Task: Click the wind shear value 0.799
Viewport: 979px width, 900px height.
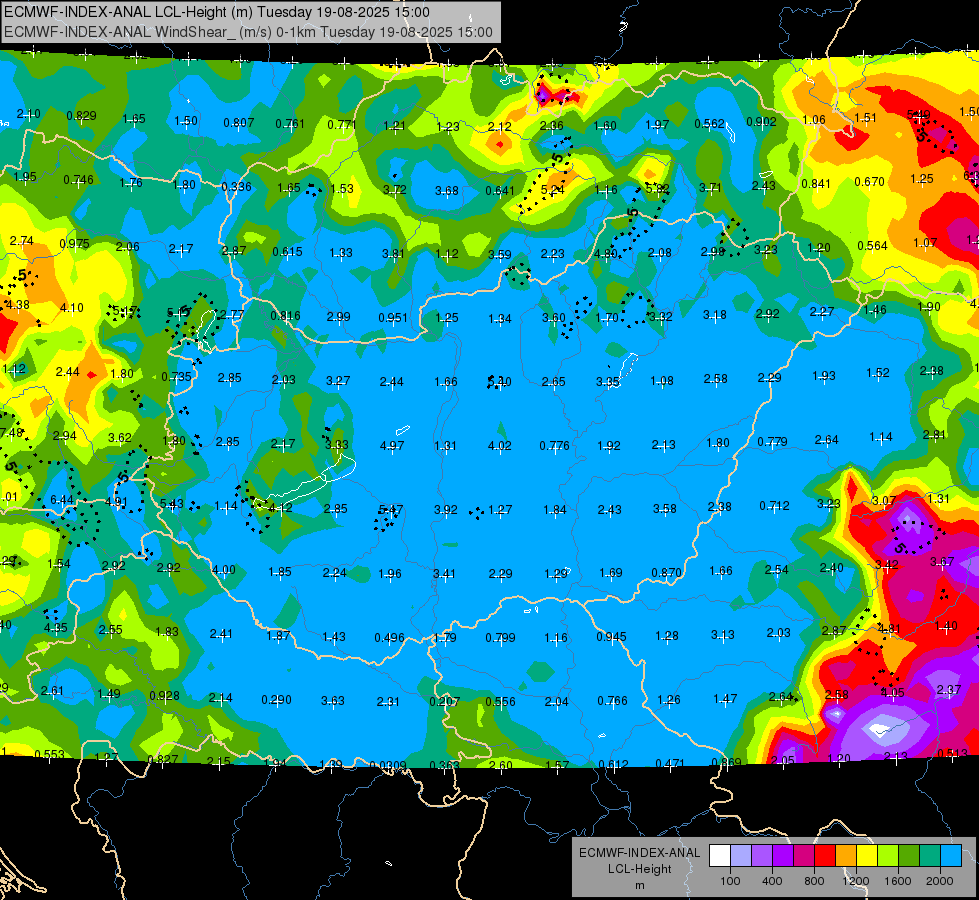Action: 500,638
